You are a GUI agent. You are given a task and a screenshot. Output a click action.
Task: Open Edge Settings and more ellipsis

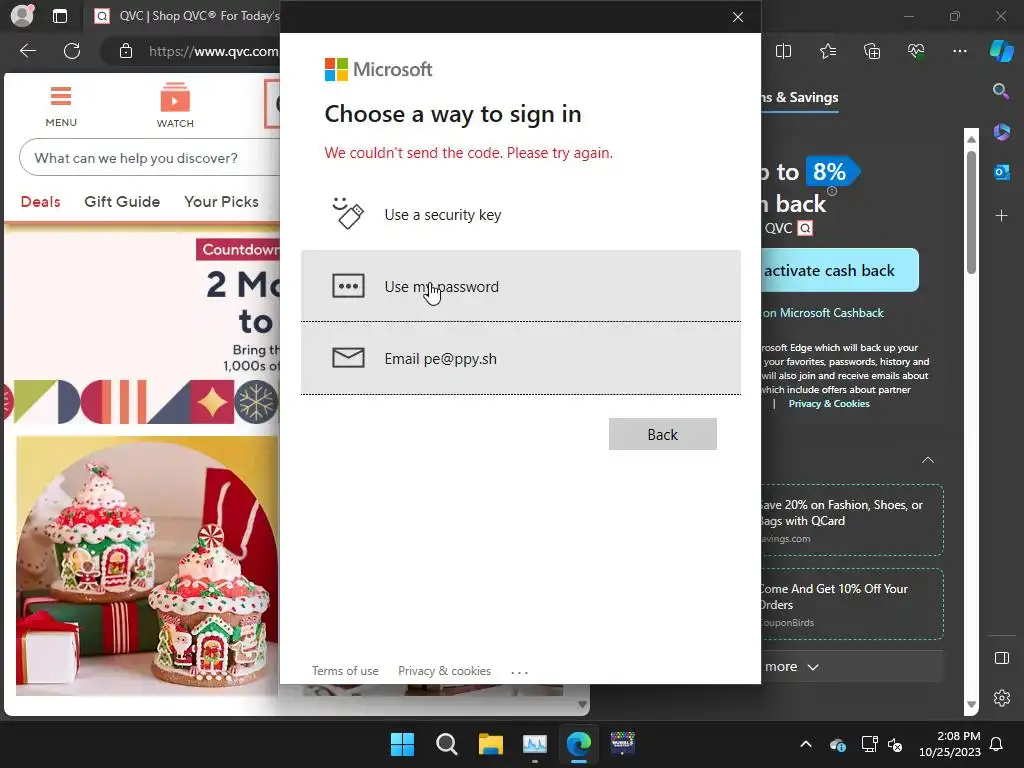click(960, 51)
